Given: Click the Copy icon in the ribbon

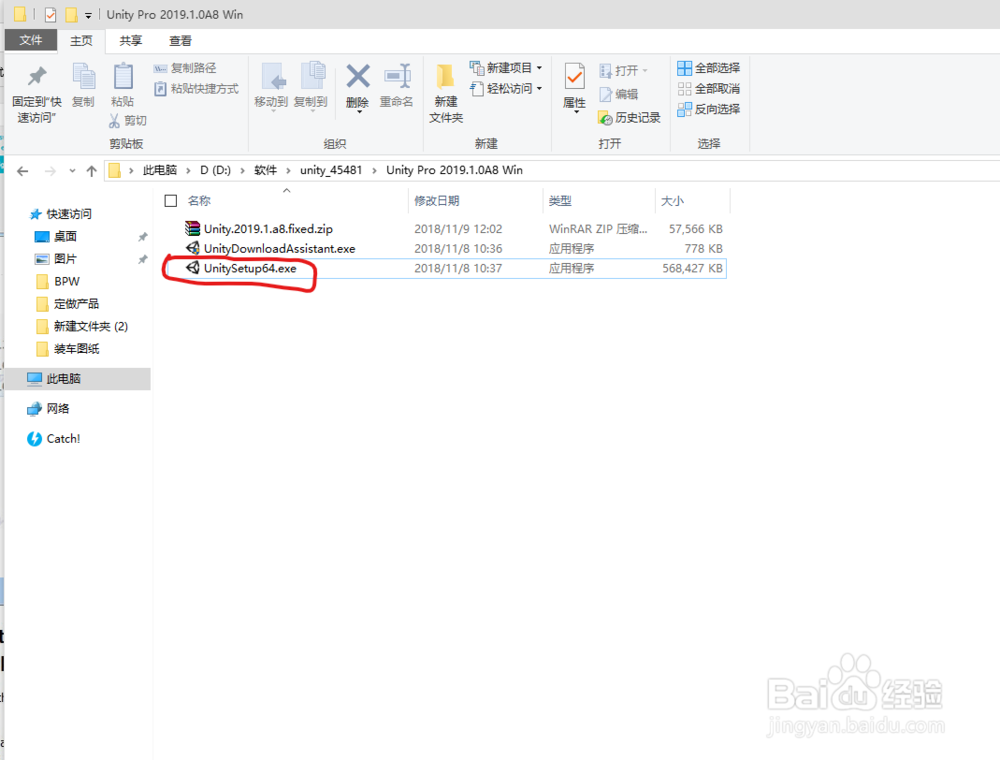Looking at the screenshot, I should [x=83, y=77].
